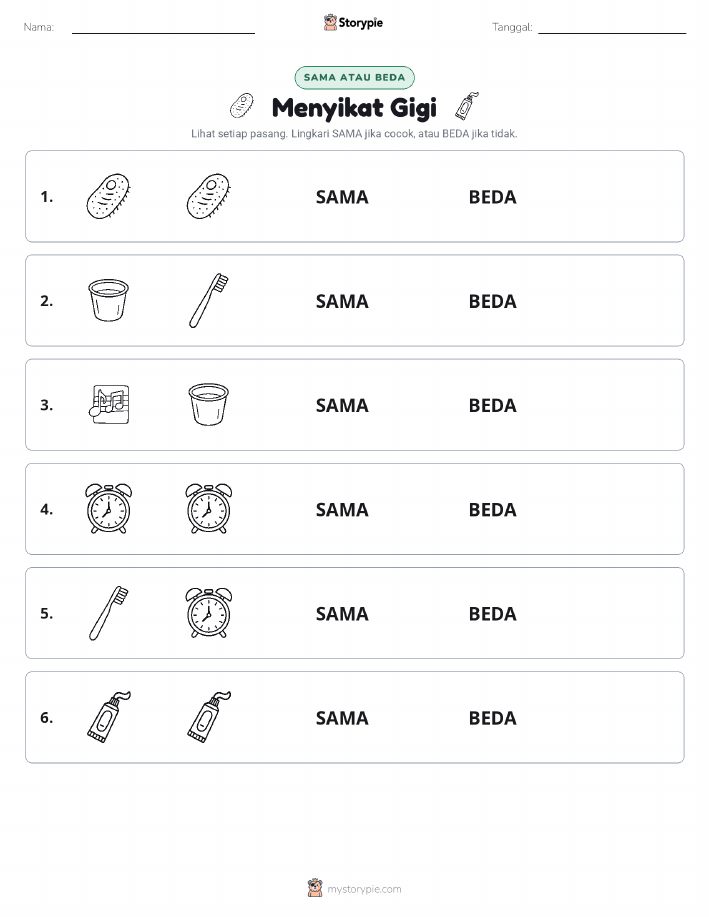
Task: Choose SAMA for question 1
Action: [342, 197]
